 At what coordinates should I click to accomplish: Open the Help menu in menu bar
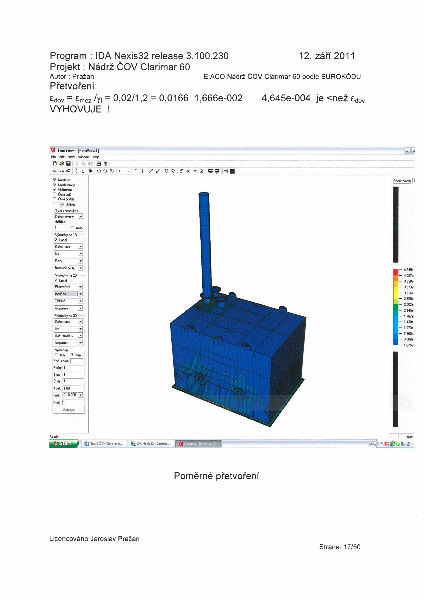point(96,157)
